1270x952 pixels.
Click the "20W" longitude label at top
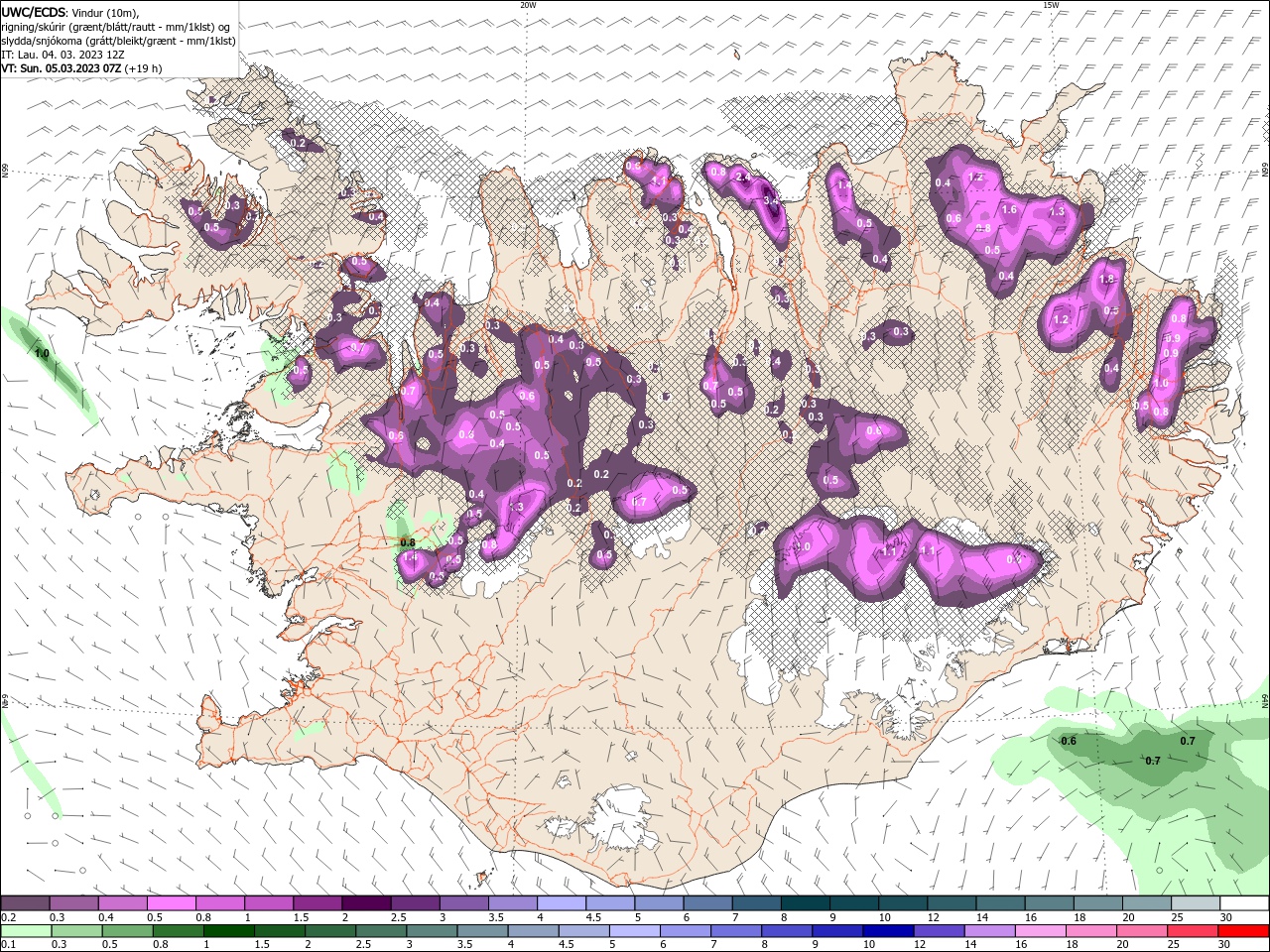(528, 5)
